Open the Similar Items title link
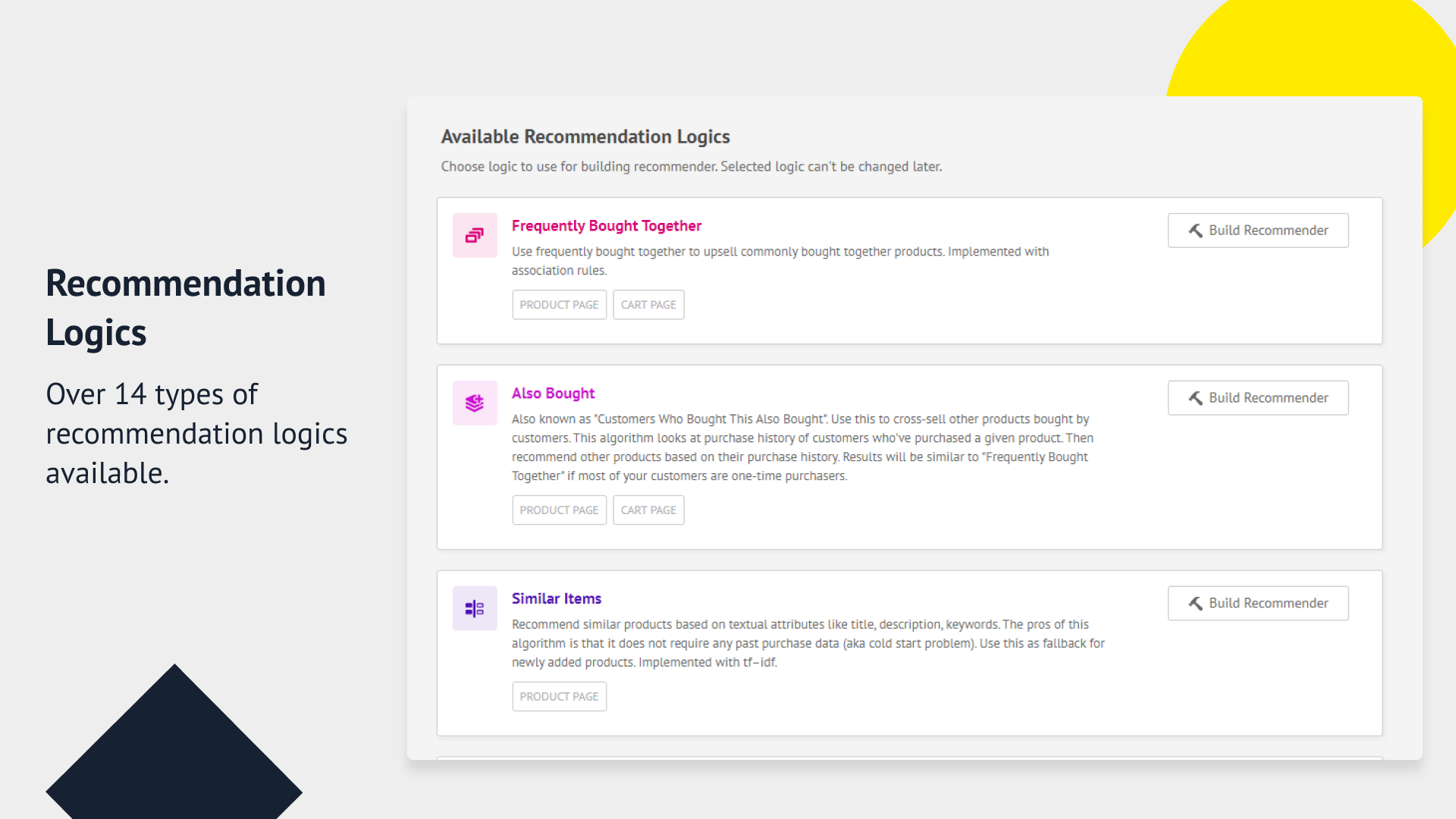 pos(556,599)
